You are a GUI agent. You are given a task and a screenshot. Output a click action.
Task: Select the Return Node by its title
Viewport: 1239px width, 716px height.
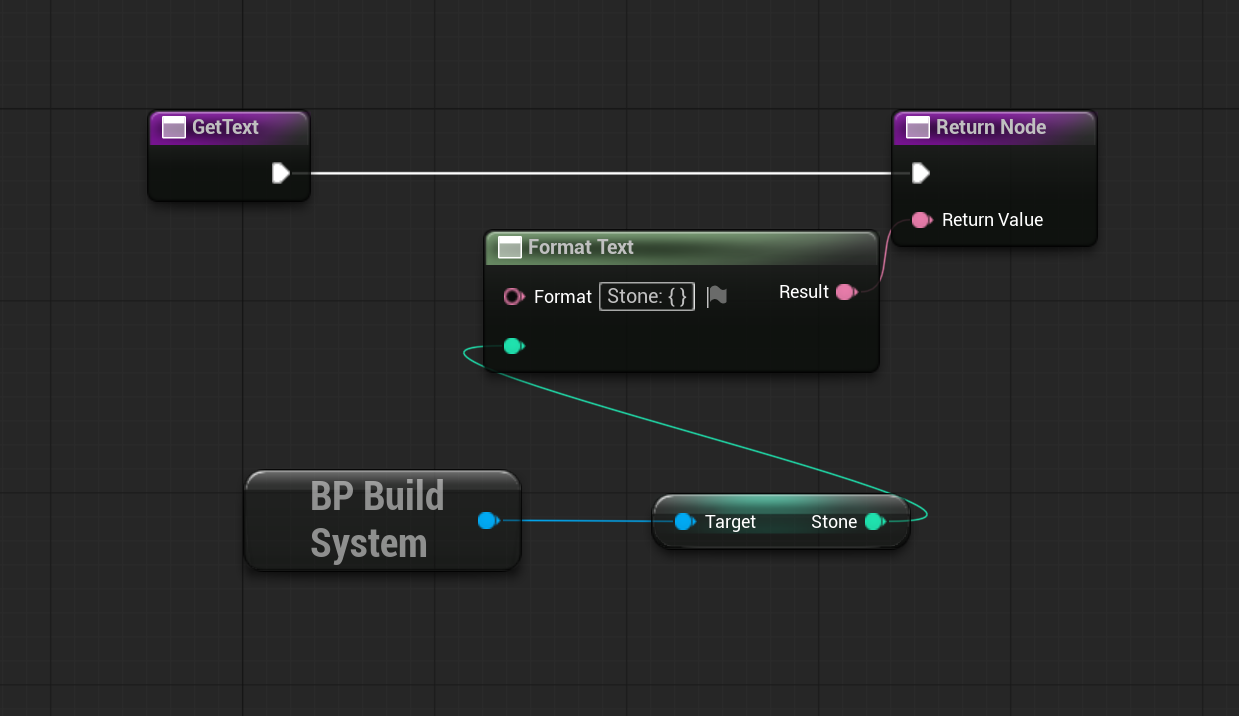(x=990, y=128)
